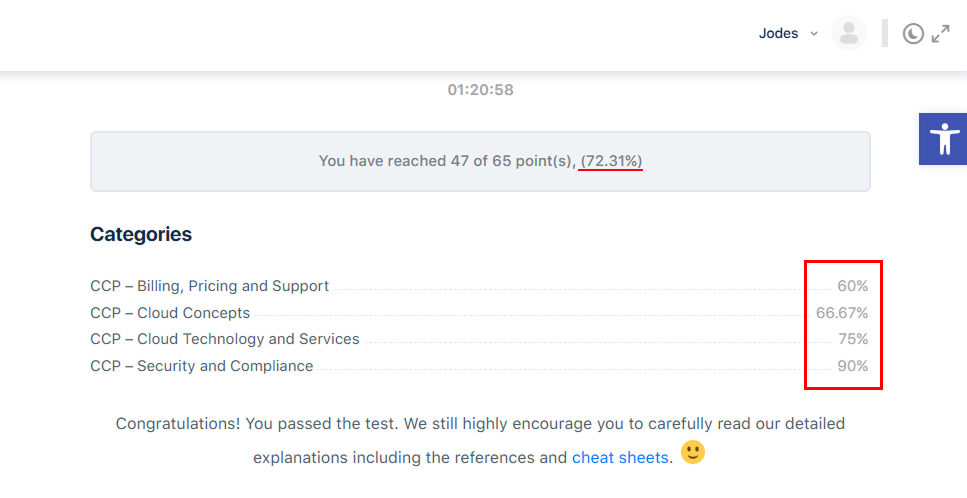Image resolution: width=967 pixels, height=498 pixels.
Task: Enter fullscreen with expand arrows icon
Action: coord(940,33)
